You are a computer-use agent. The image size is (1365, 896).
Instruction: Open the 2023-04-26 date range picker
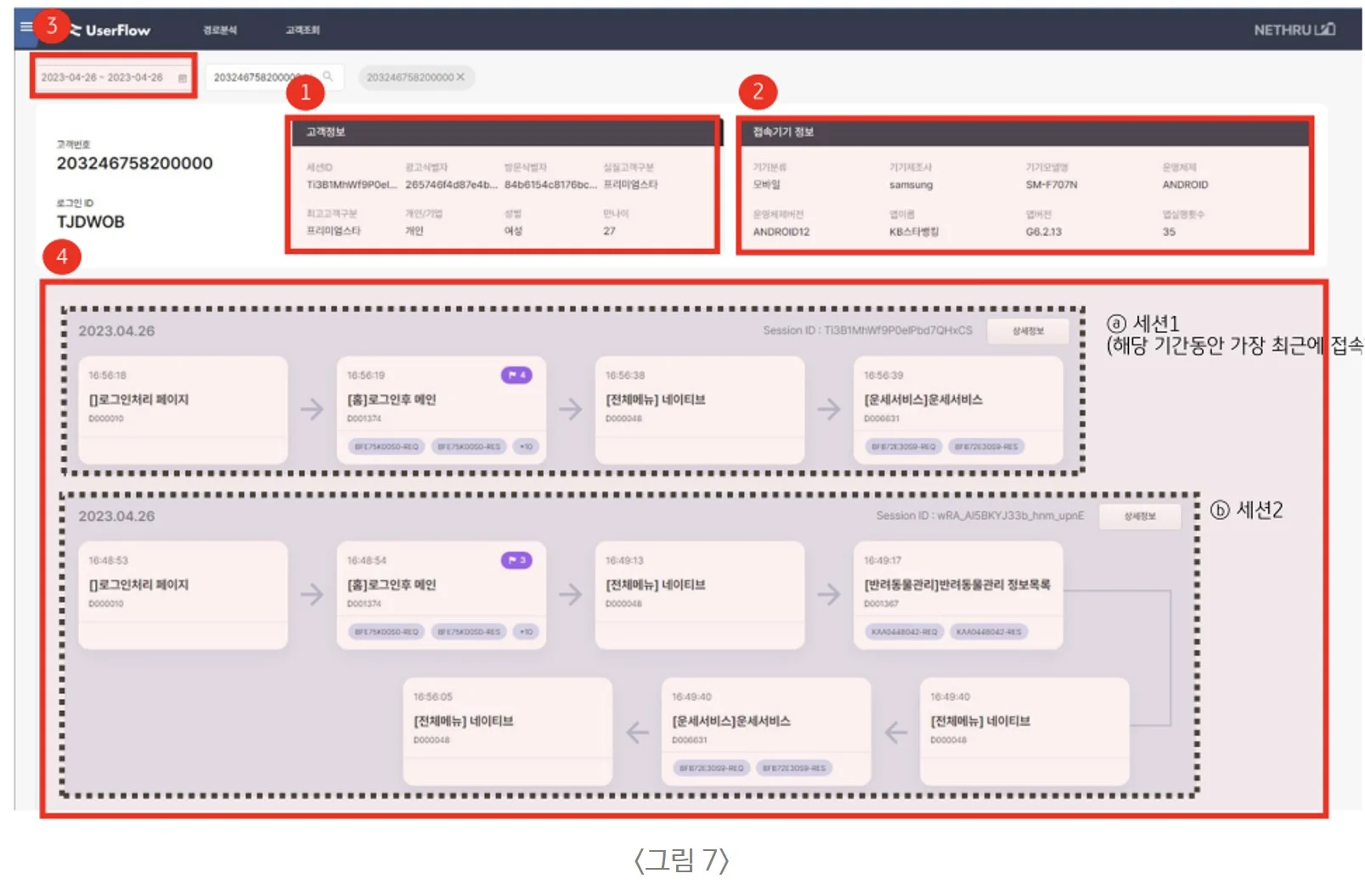(x=102, y=77)
